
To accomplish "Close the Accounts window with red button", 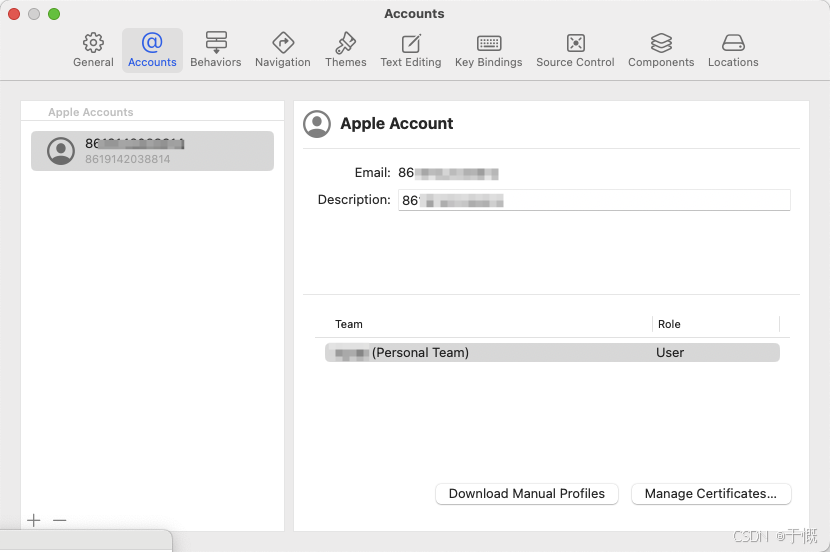I will pos(14,14).
